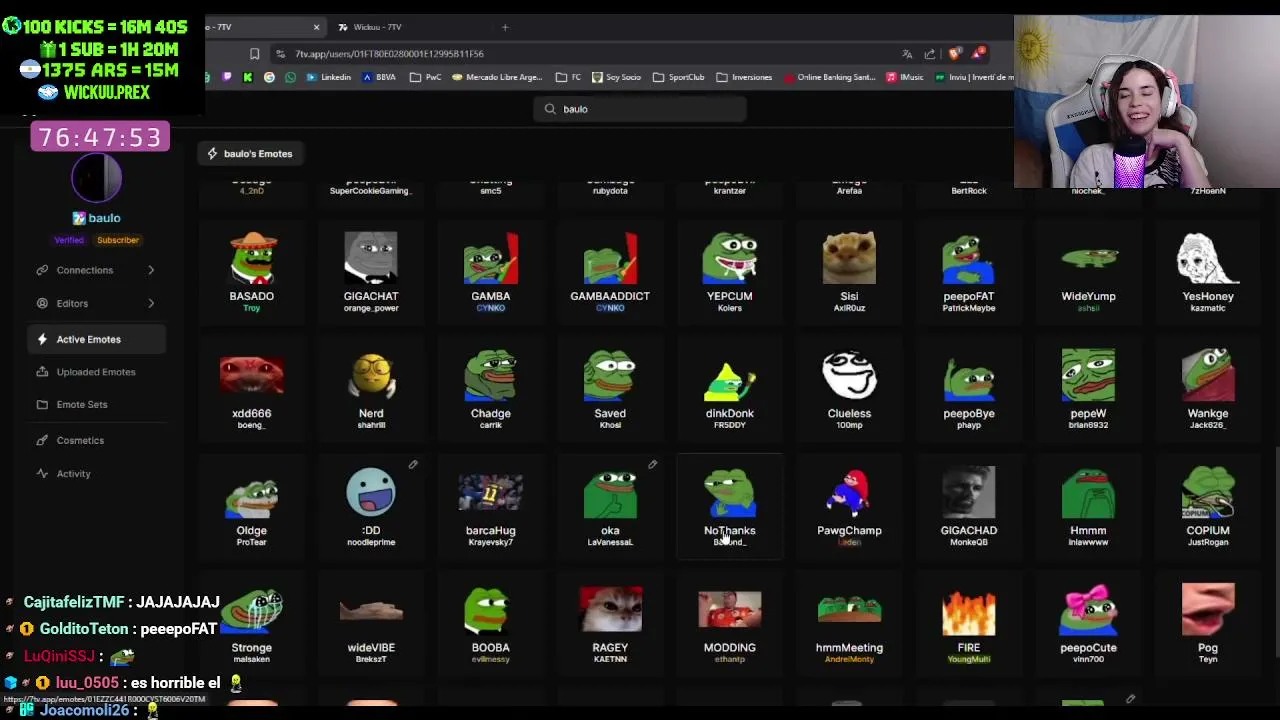
Task: Click the YesHoney emote
Action: 1208,272
